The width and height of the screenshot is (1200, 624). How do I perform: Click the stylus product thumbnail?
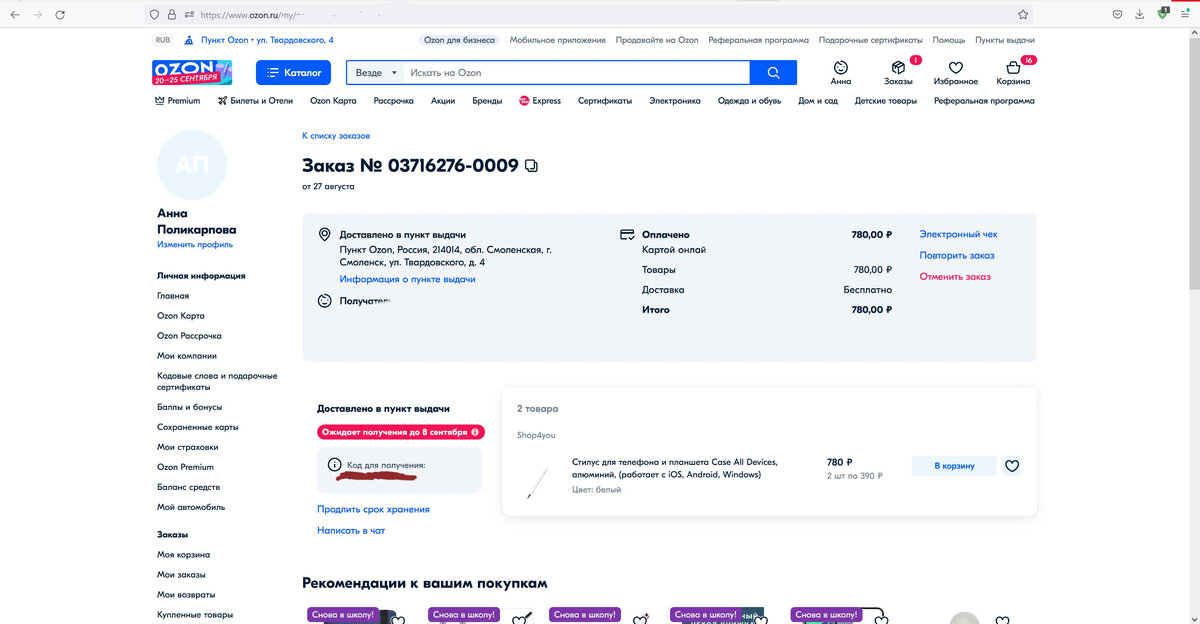(x=537, y=483)
